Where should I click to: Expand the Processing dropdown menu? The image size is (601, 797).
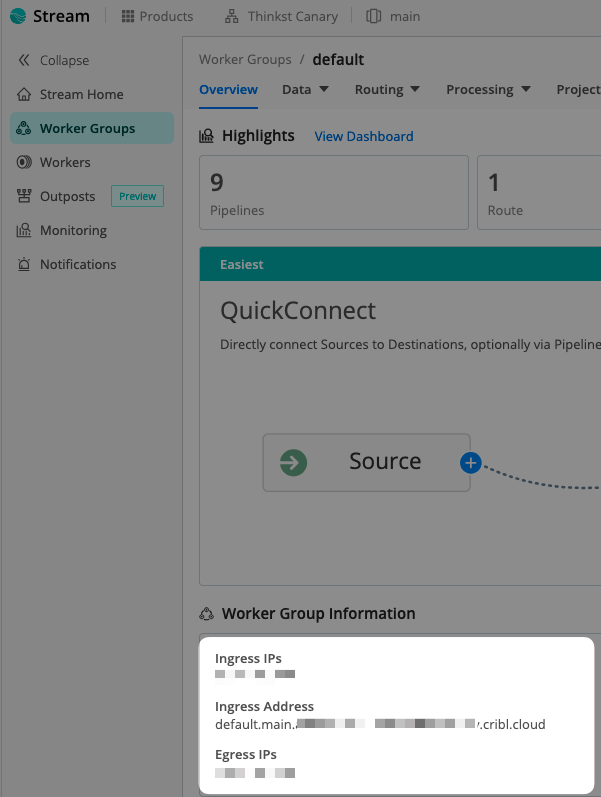(x=488, y=89)
